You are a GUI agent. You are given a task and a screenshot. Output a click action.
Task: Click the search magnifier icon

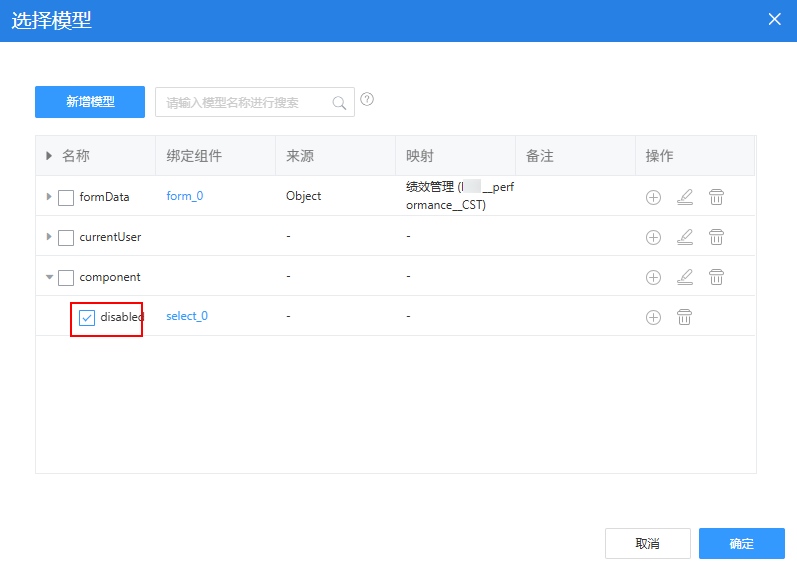tap(339, 103)
